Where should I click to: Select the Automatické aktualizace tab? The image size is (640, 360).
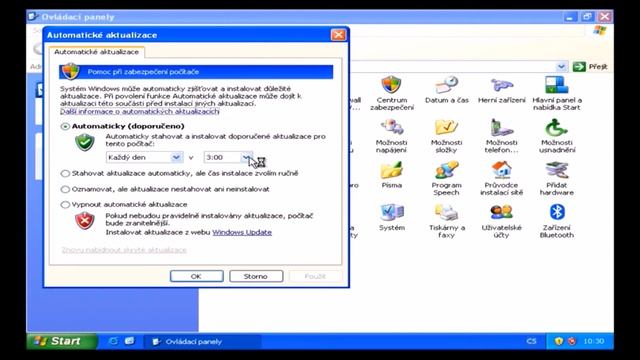coord(96,52)
